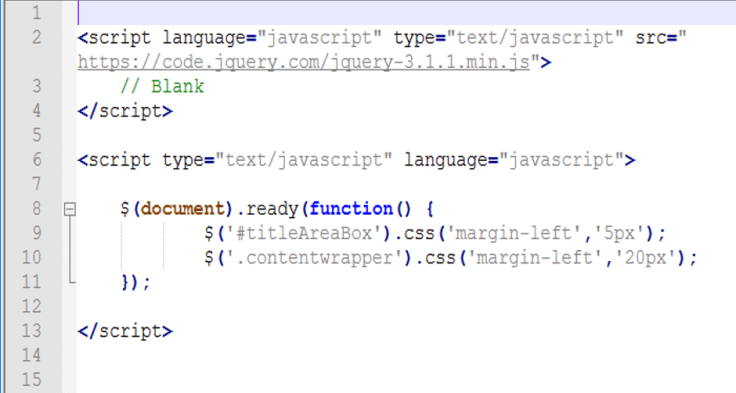Click line number 7 in margin
The image size is (736, 393).
point(37,184)
